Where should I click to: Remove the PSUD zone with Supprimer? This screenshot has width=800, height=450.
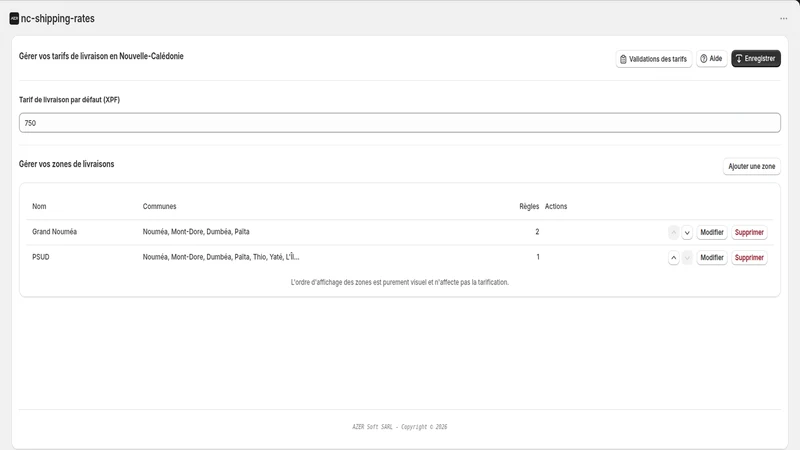pyautogui.click(x=749, y=258)
